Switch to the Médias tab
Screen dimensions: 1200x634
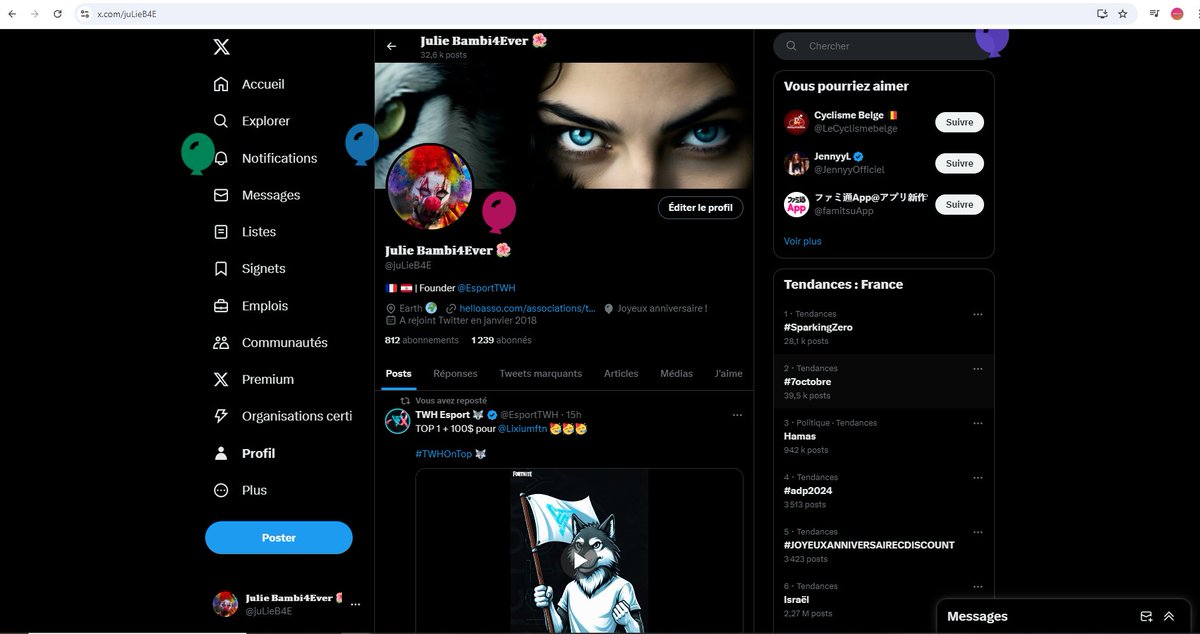676,373
